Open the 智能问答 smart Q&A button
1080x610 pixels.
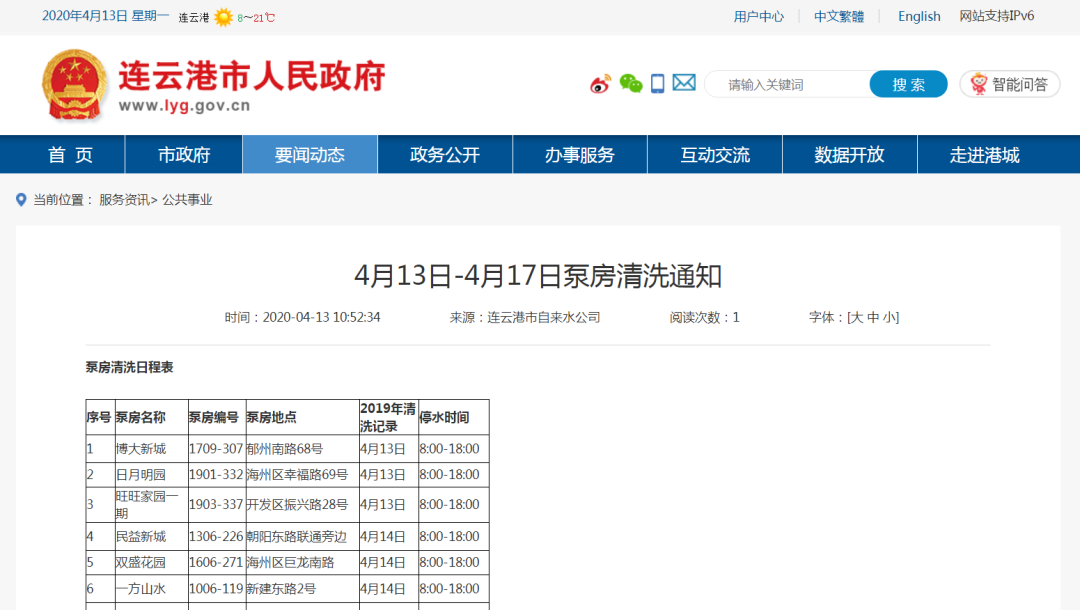[1010, 84]
